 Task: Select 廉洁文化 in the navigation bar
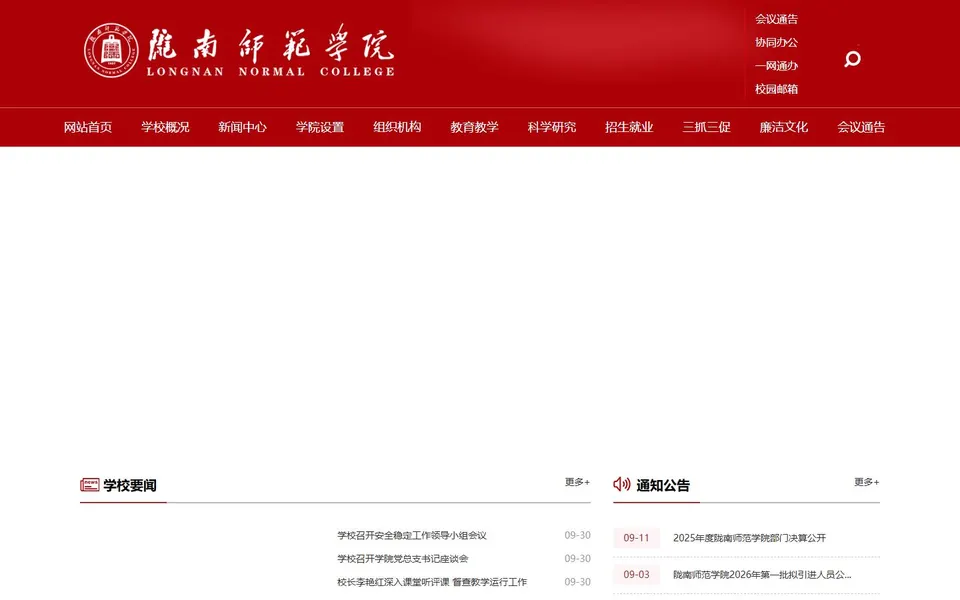pos(784,127)
